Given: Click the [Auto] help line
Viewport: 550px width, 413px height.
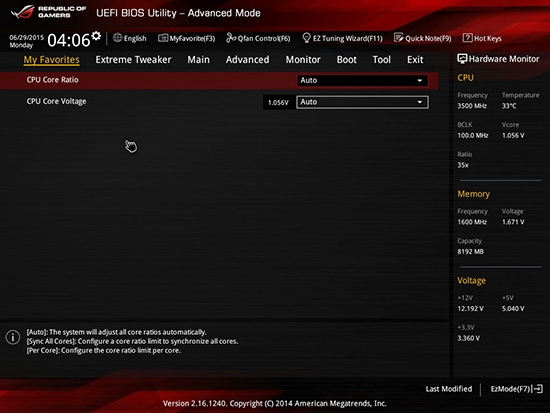Looking at the screenshot, I should click(x=116, y=332).
